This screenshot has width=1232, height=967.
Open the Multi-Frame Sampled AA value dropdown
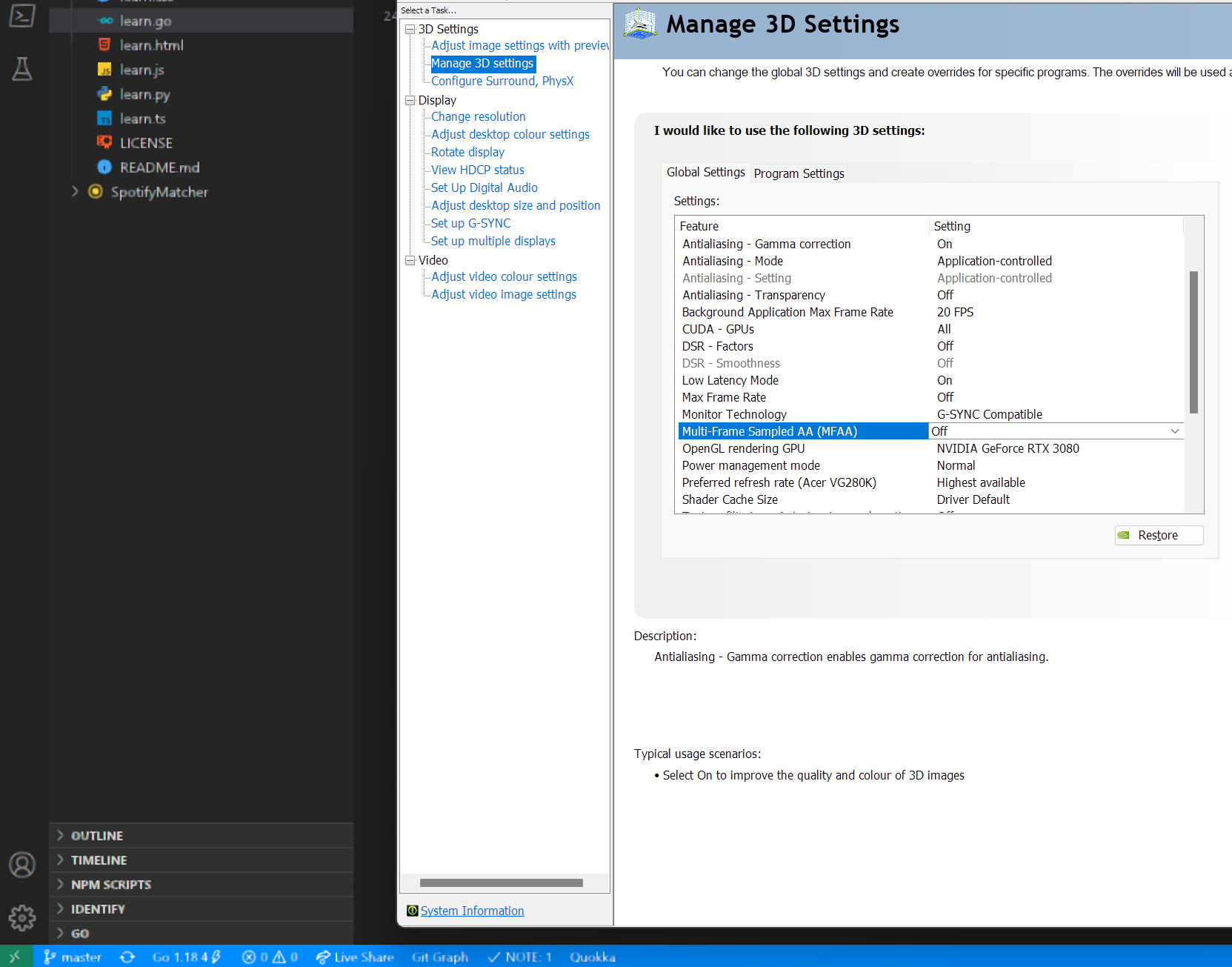pyautogui.click(x=1175, y=431)
